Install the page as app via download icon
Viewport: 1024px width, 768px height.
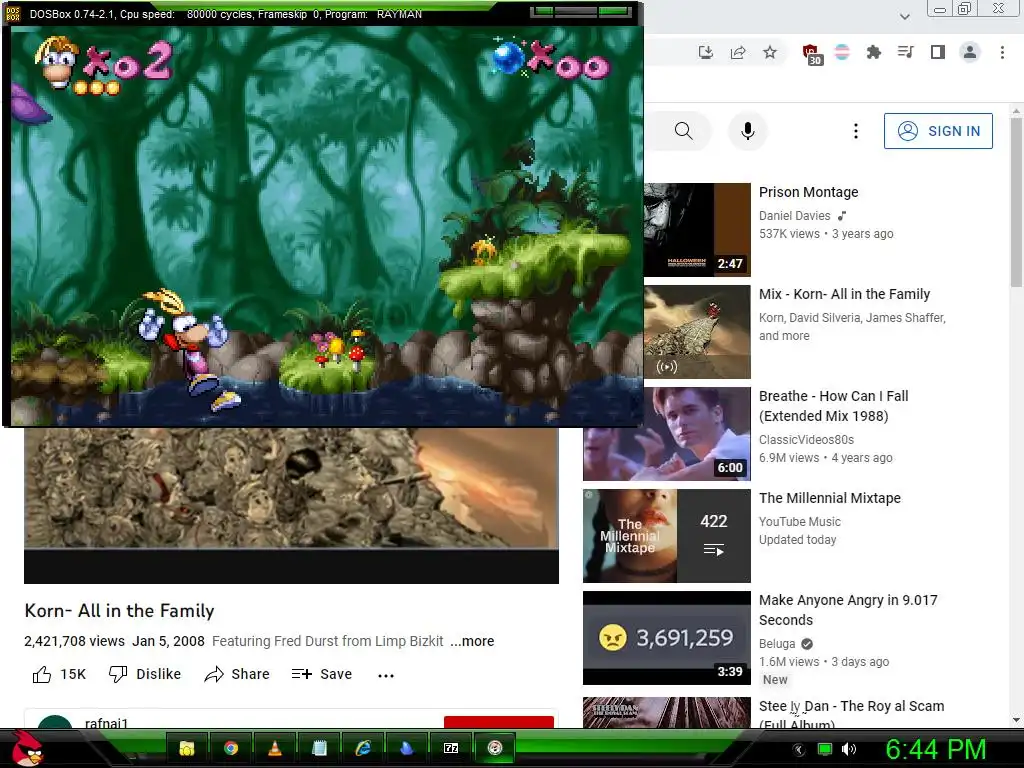[x=706, y=52]
